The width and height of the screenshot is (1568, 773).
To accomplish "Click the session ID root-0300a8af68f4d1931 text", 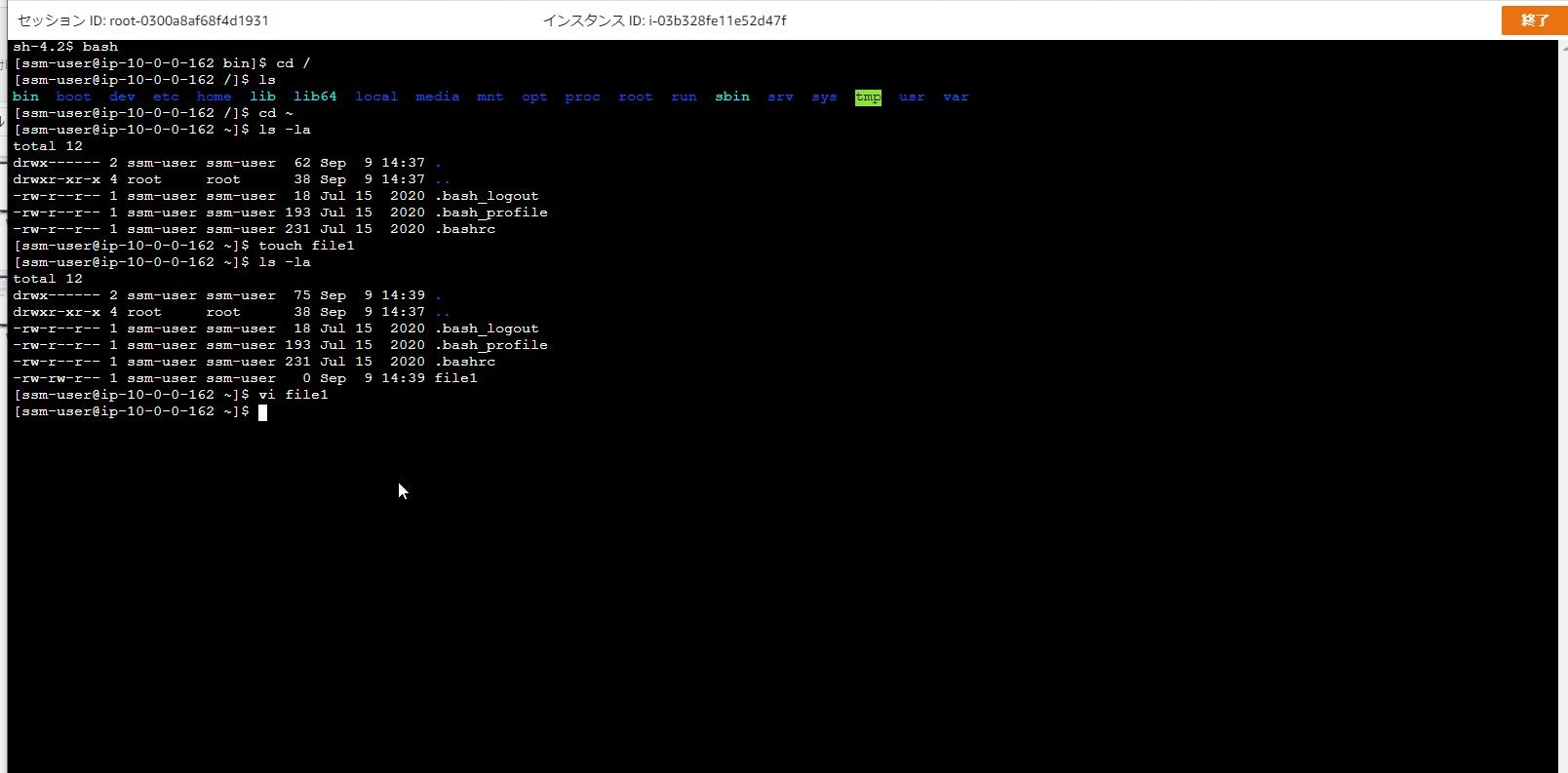I will [189, 20].
